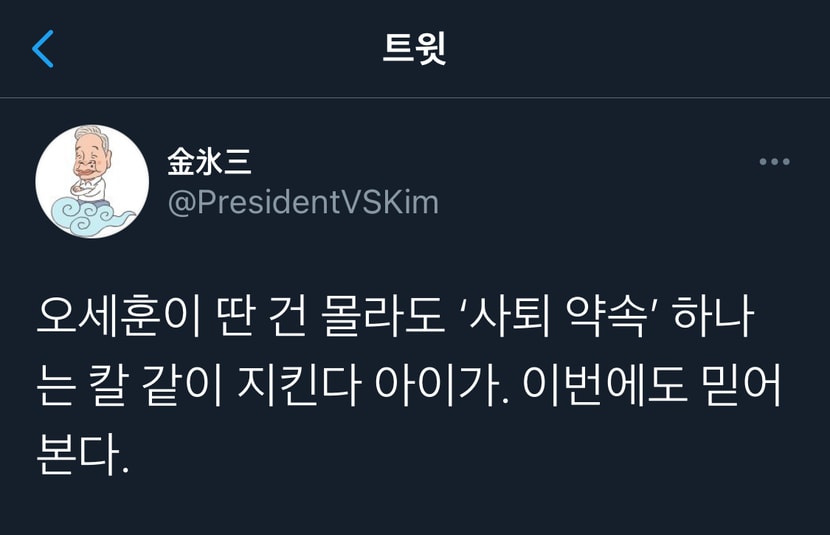Tap the word 이번에도 in the tweet
The image size is (830, 535).
point(605,385)
